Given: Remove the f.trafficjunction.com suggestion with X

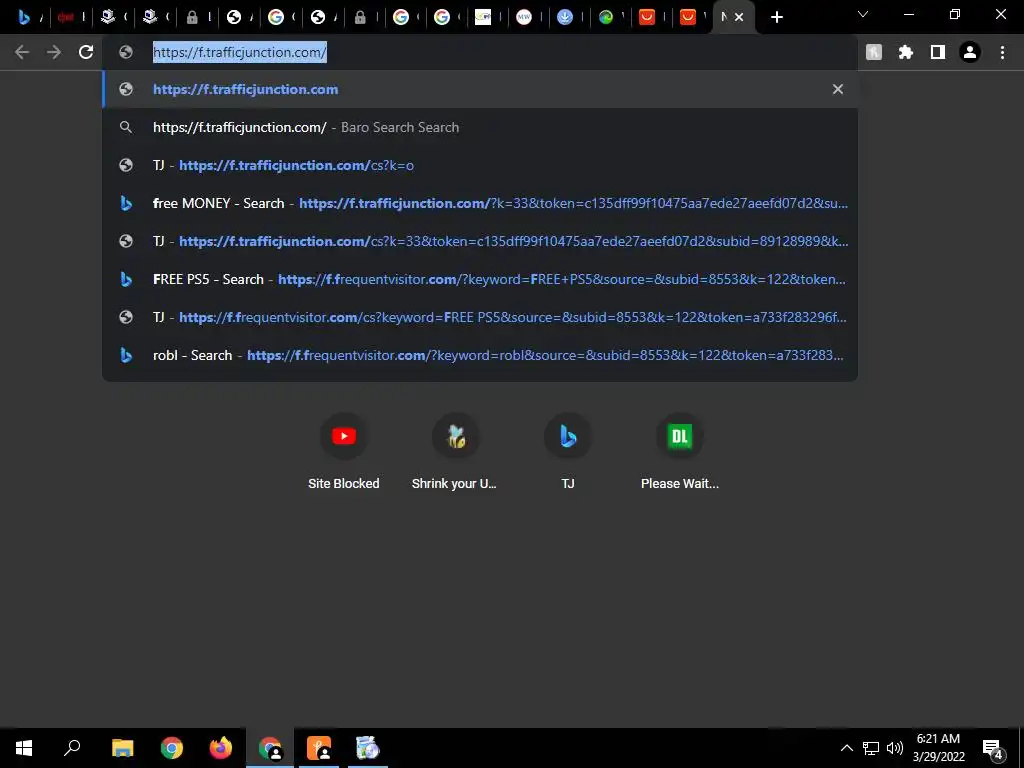Looking at the screenshot, I should [838, 89].
